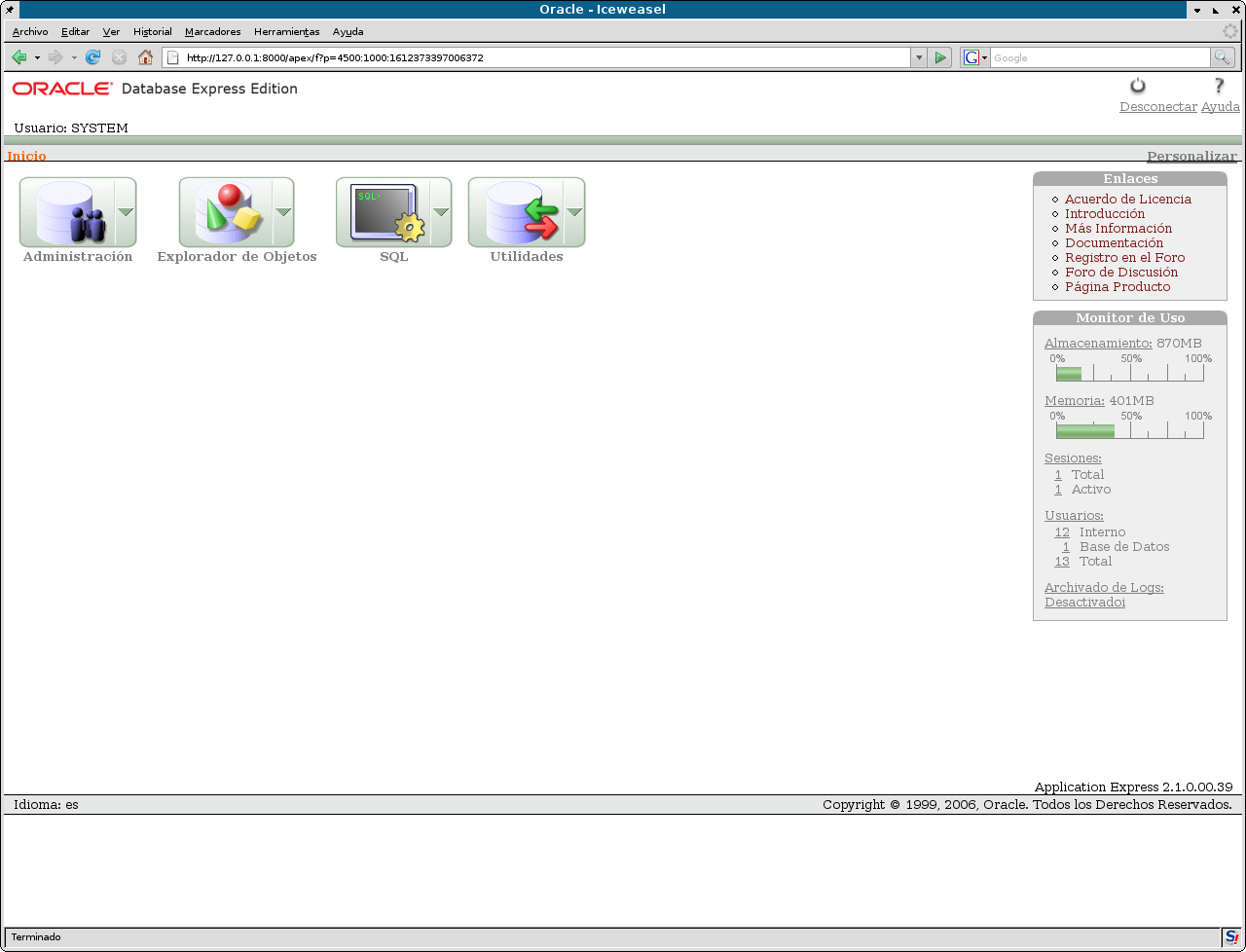Open the Explorador de Objetos icon
Screen dimensions: 1246x952
click(226, 212)
